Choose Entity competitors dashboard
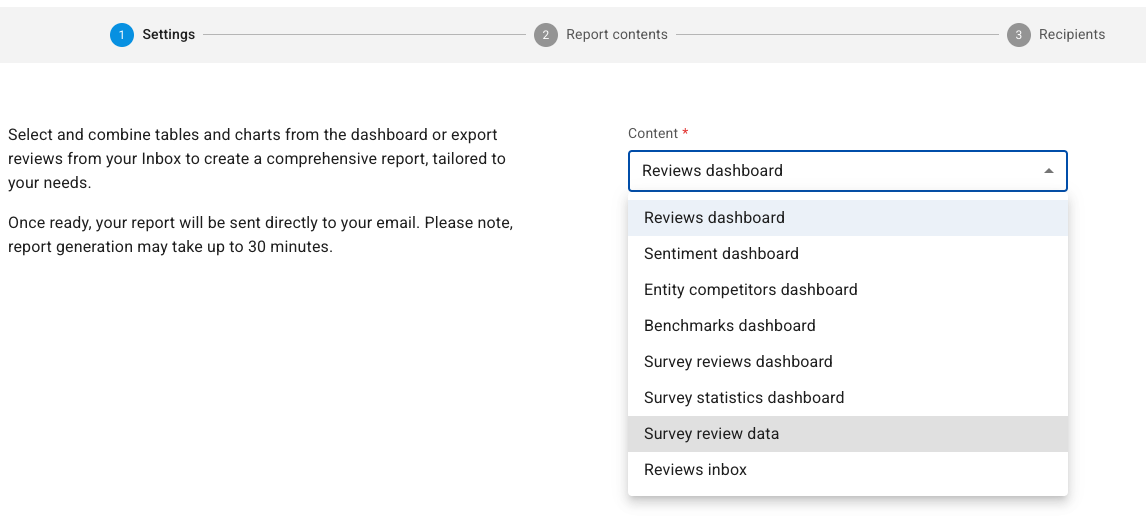This screenshot has width=1146, height=518. click(848, 289)
